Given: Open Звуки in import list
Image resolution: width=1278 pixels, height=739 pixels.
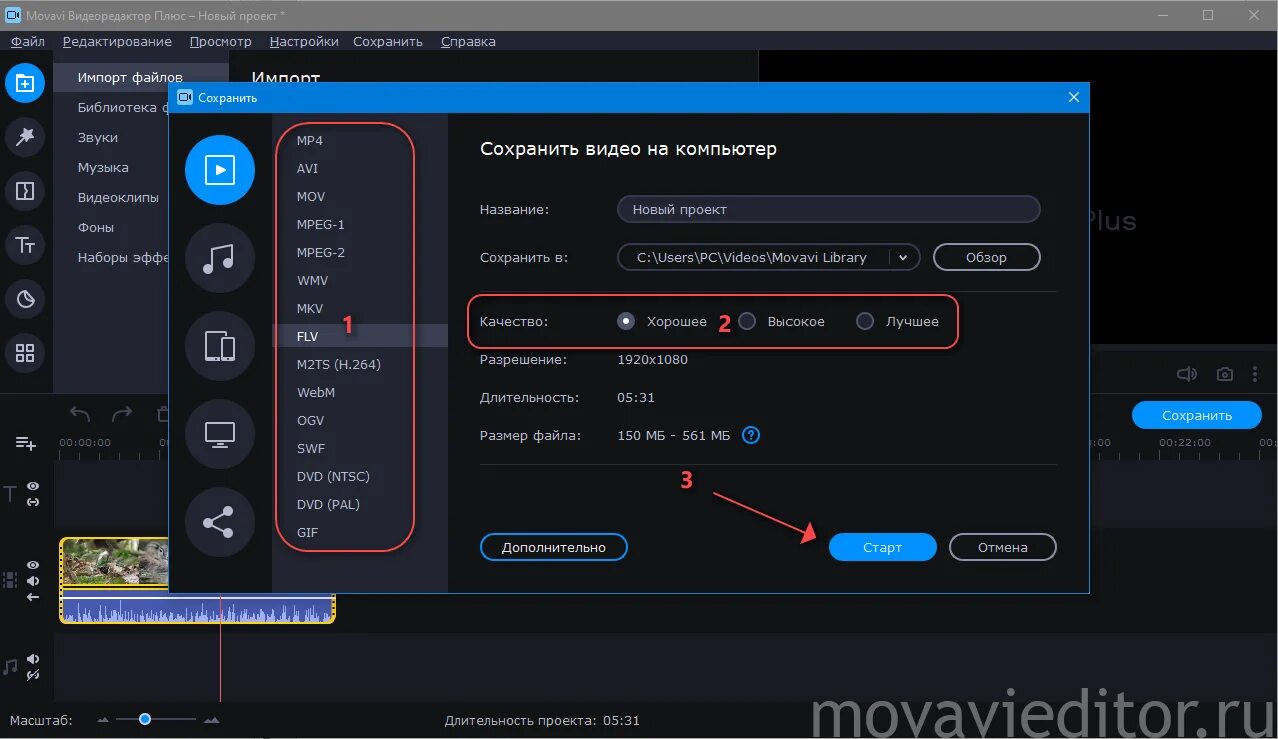Looking at the screenshot, I should click(x=98, y=137).
